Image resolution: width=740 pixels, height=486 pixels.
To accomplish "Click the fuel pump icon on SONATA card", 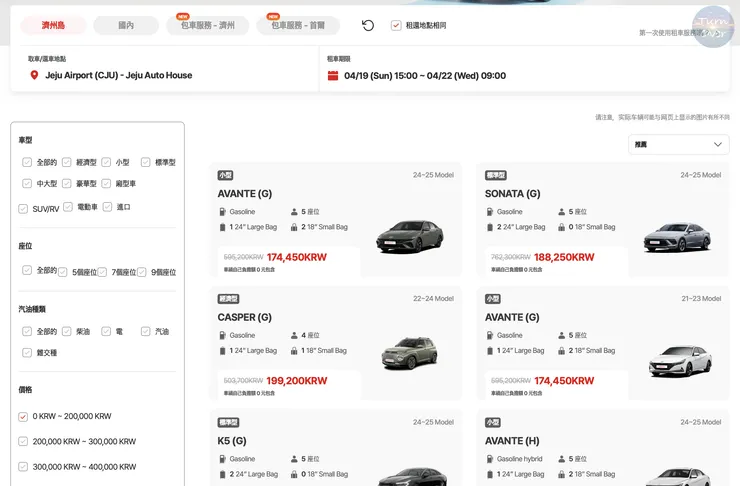I will click(490, 212).
